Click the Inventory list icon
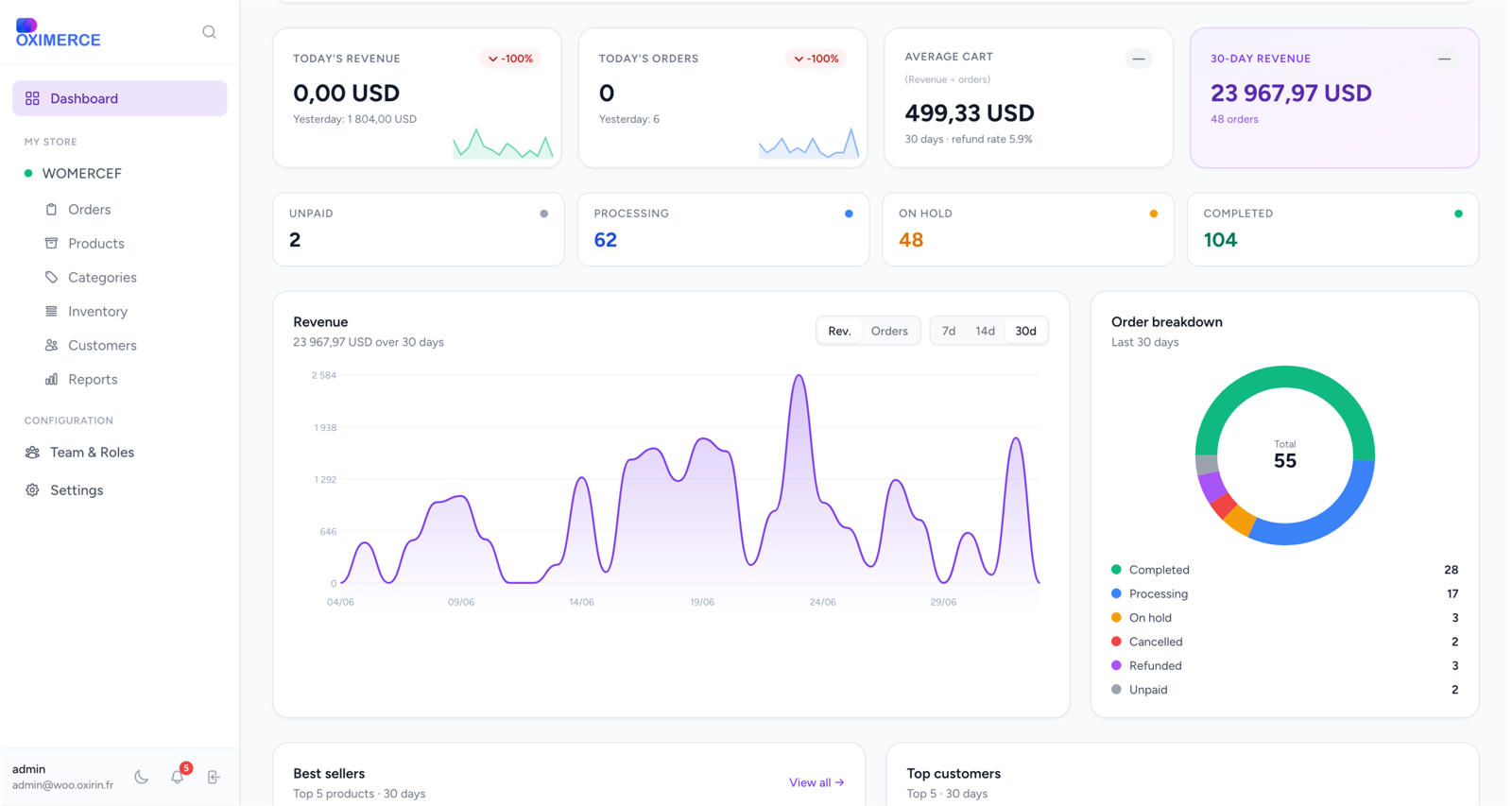 coord(51,311)
